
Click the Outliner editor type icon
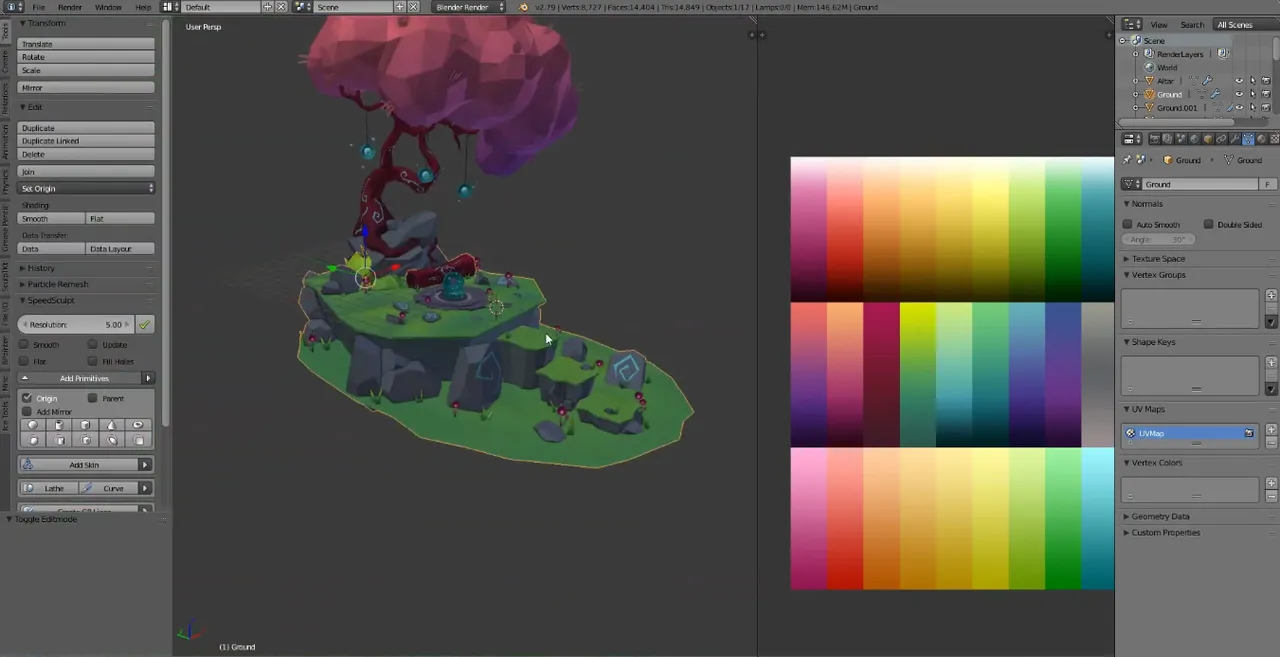[x=1132, y=24]
